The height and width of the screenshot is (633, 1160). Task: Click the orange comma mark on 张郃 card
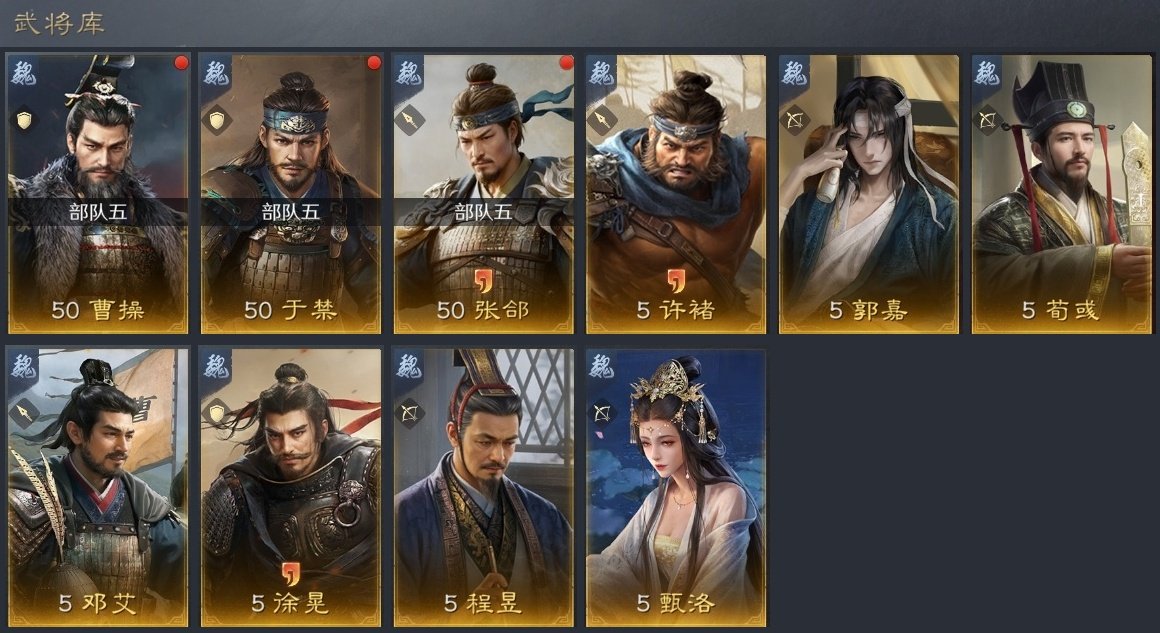tap(483, 280)
